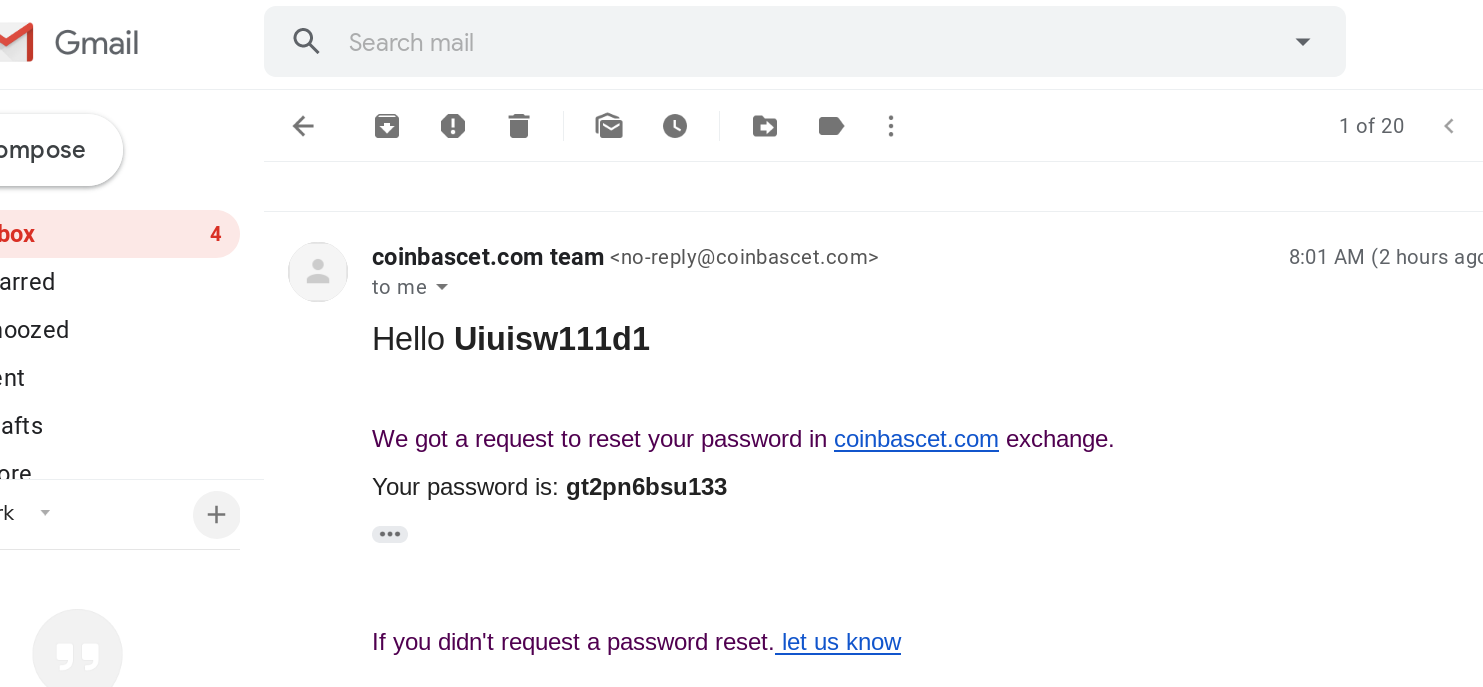
Task: Mark email as unread
Action: [x=609, y=126]
